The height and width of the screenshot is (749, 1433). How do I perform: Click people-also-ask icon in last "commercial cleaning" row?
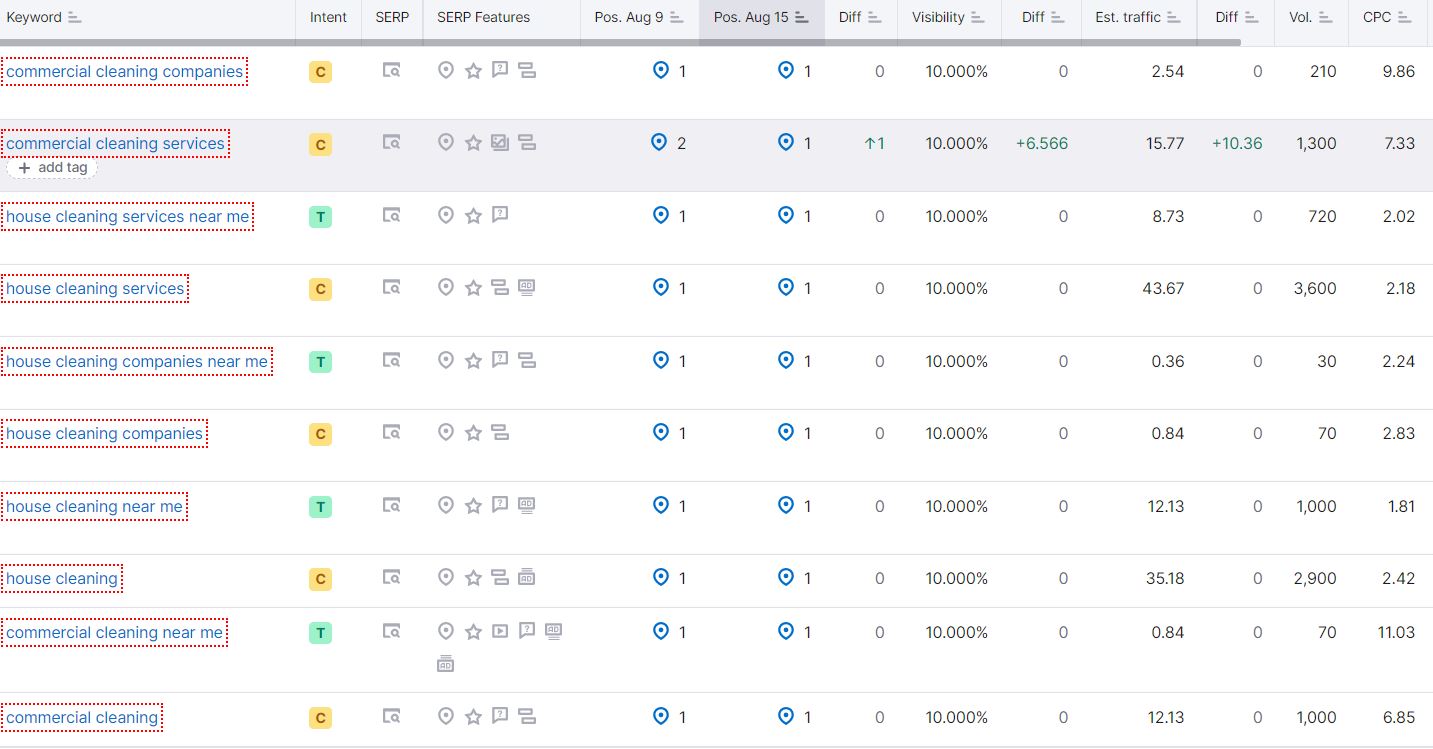coord(500,716)
